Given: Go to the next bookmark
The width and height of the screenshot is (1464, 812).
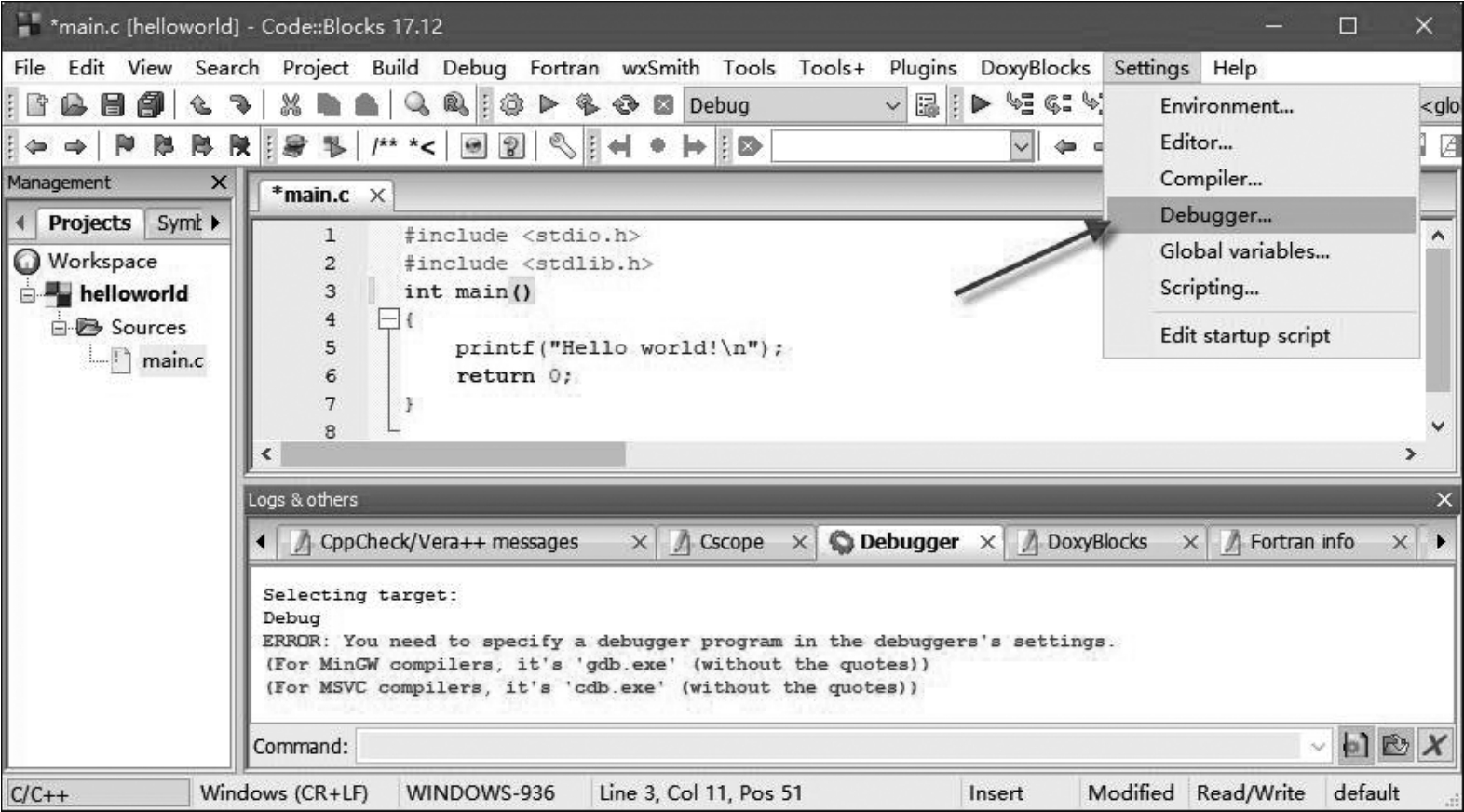Looking at the screenshot, I should coord(201,145).
